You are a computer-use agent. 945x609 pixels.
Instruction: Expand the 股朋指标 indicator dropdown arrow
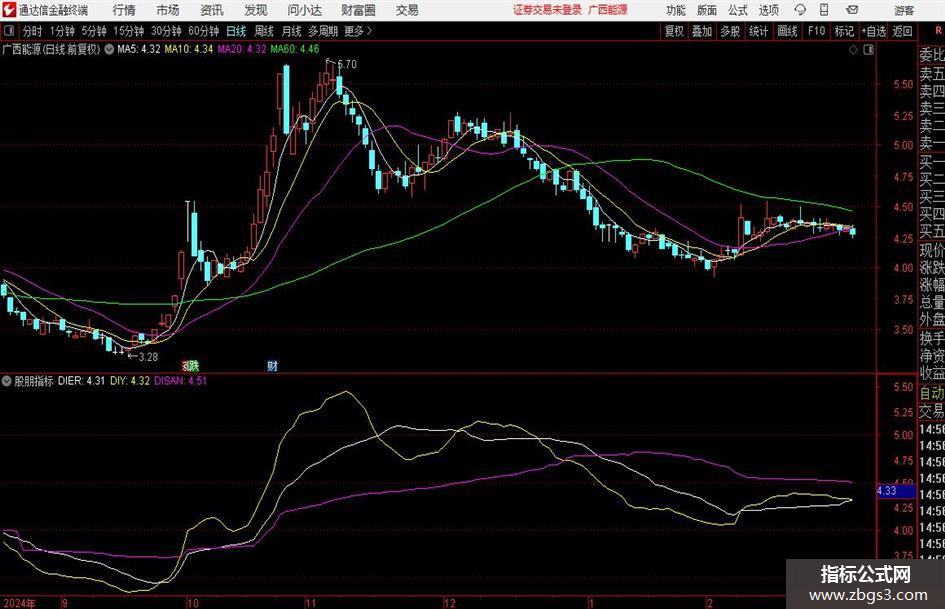point(7,381)
